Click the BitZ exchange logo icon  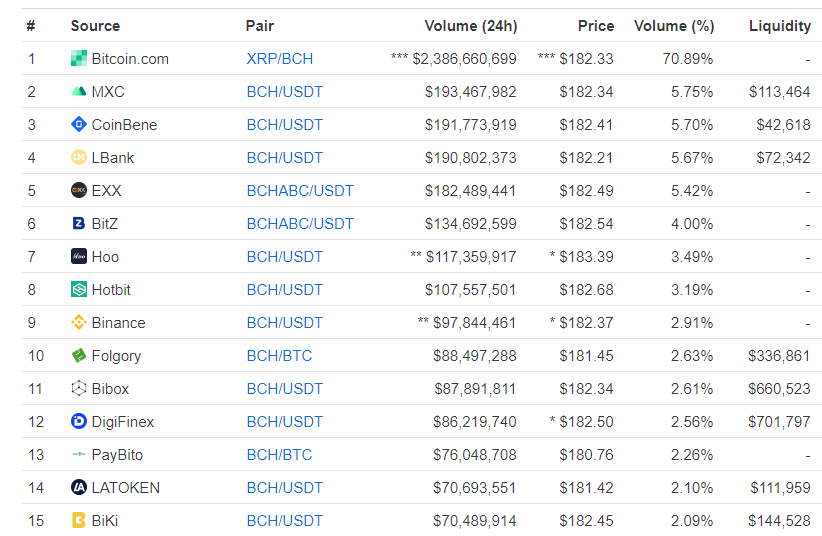click(x=79, y=223)
